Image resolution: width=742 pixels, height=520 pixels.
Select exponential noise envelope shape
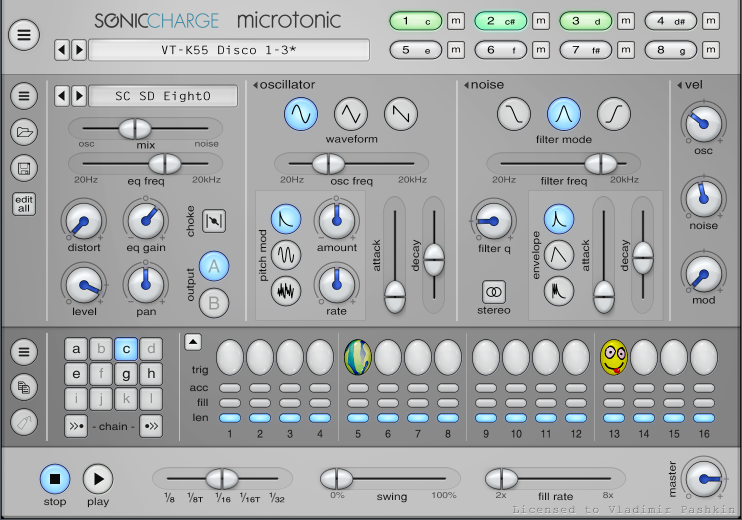pyautogui.click(x=559, y=219)
